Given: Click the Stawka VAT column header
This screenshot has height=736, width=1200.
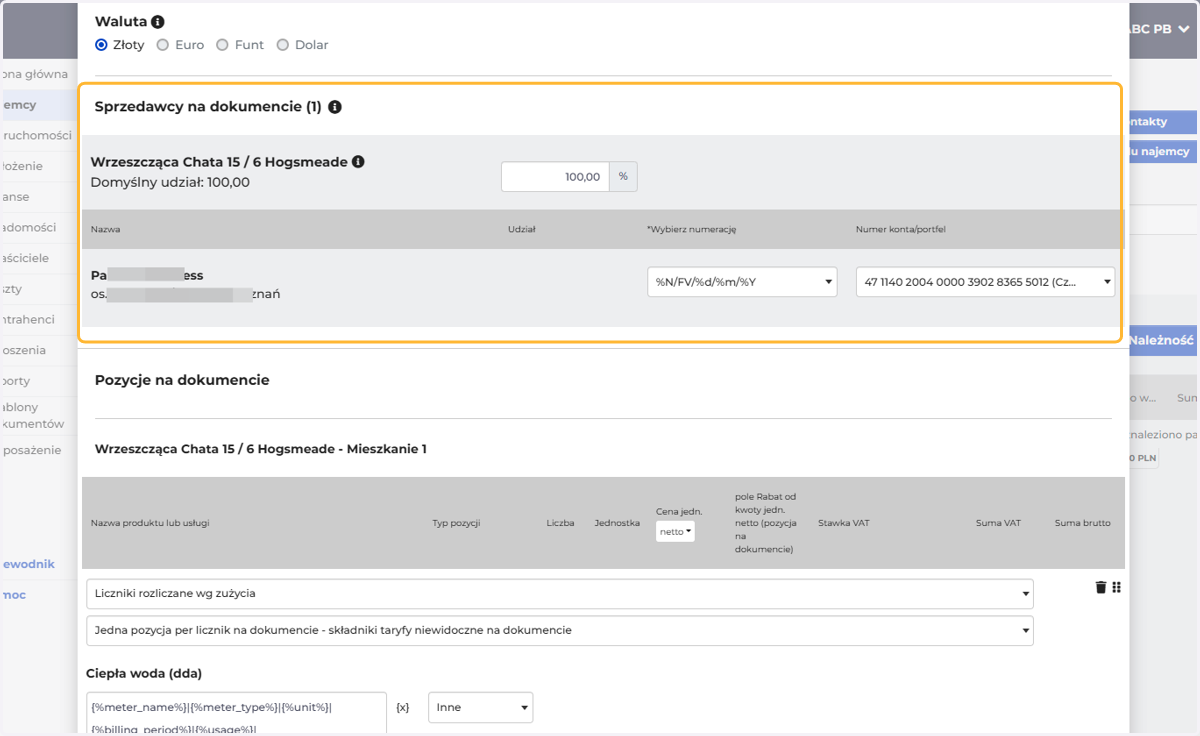Looking at the screenshot, I should click(x=844, y=523).
